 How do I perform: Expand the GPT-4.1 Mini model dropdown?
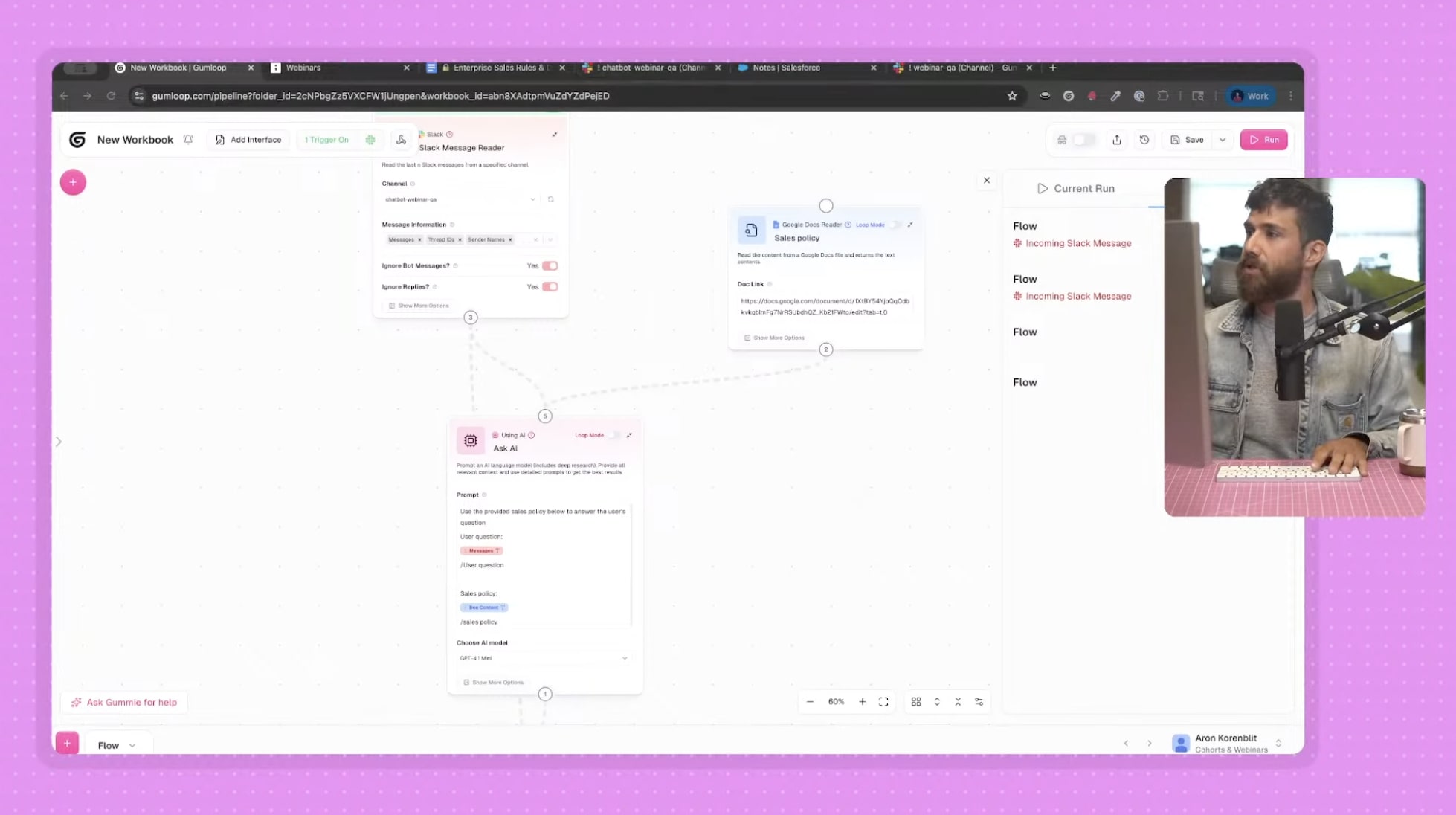click(x=543, y=658)
